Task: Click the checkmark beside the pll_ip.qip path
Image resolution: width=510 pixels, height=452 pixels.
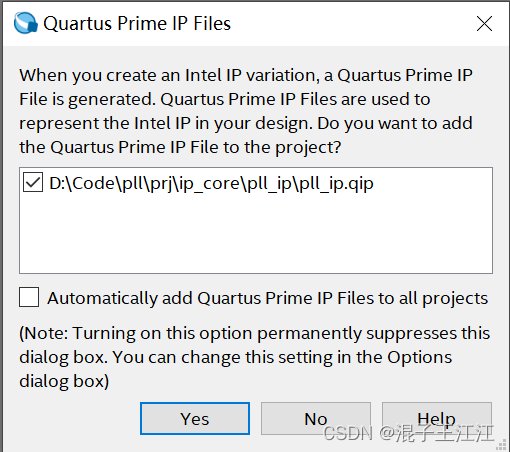Action: 33,182
